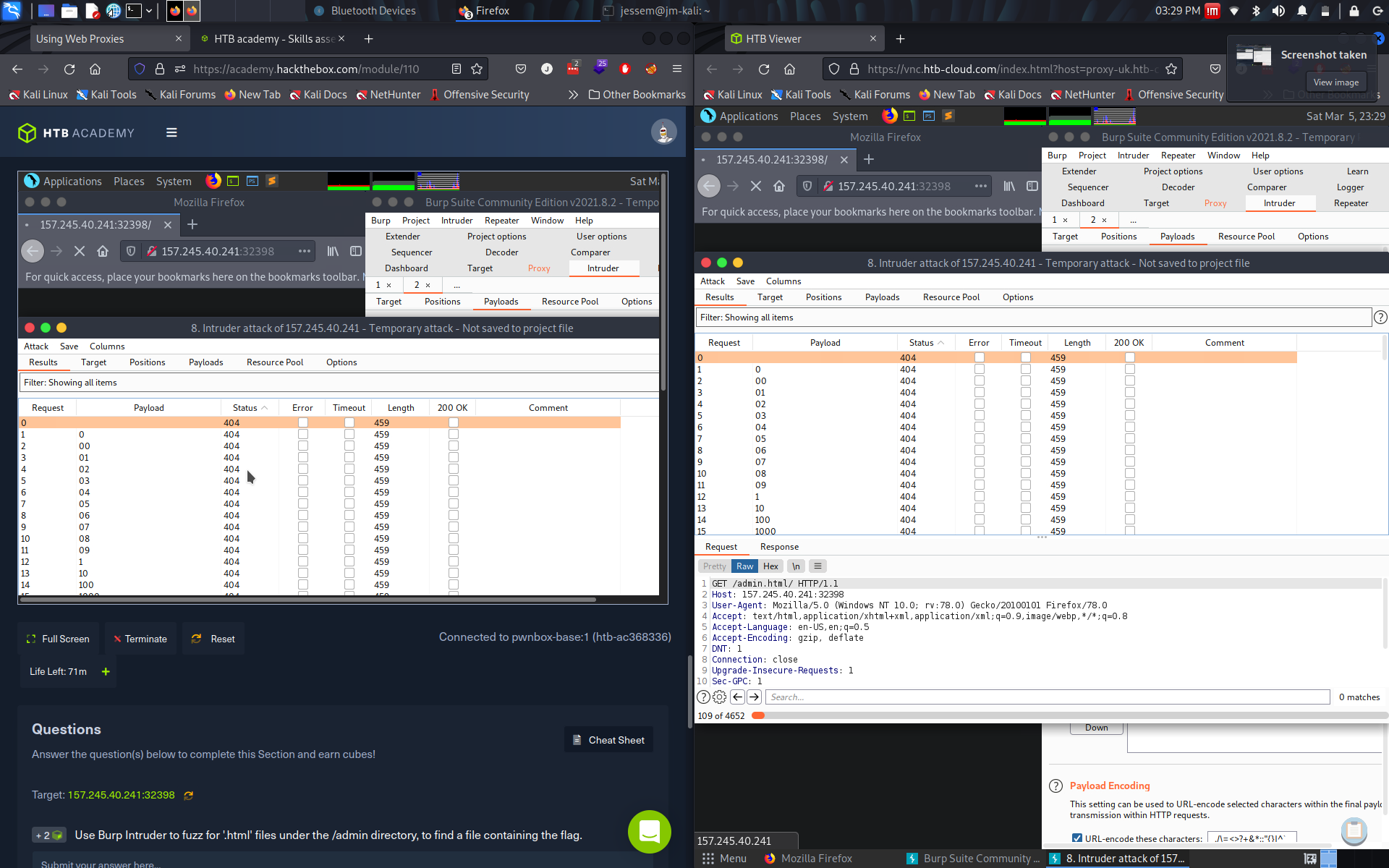
Task: Expand the Other Bookmarks chevron in left Firefox
Action: [x=573, y=95]
